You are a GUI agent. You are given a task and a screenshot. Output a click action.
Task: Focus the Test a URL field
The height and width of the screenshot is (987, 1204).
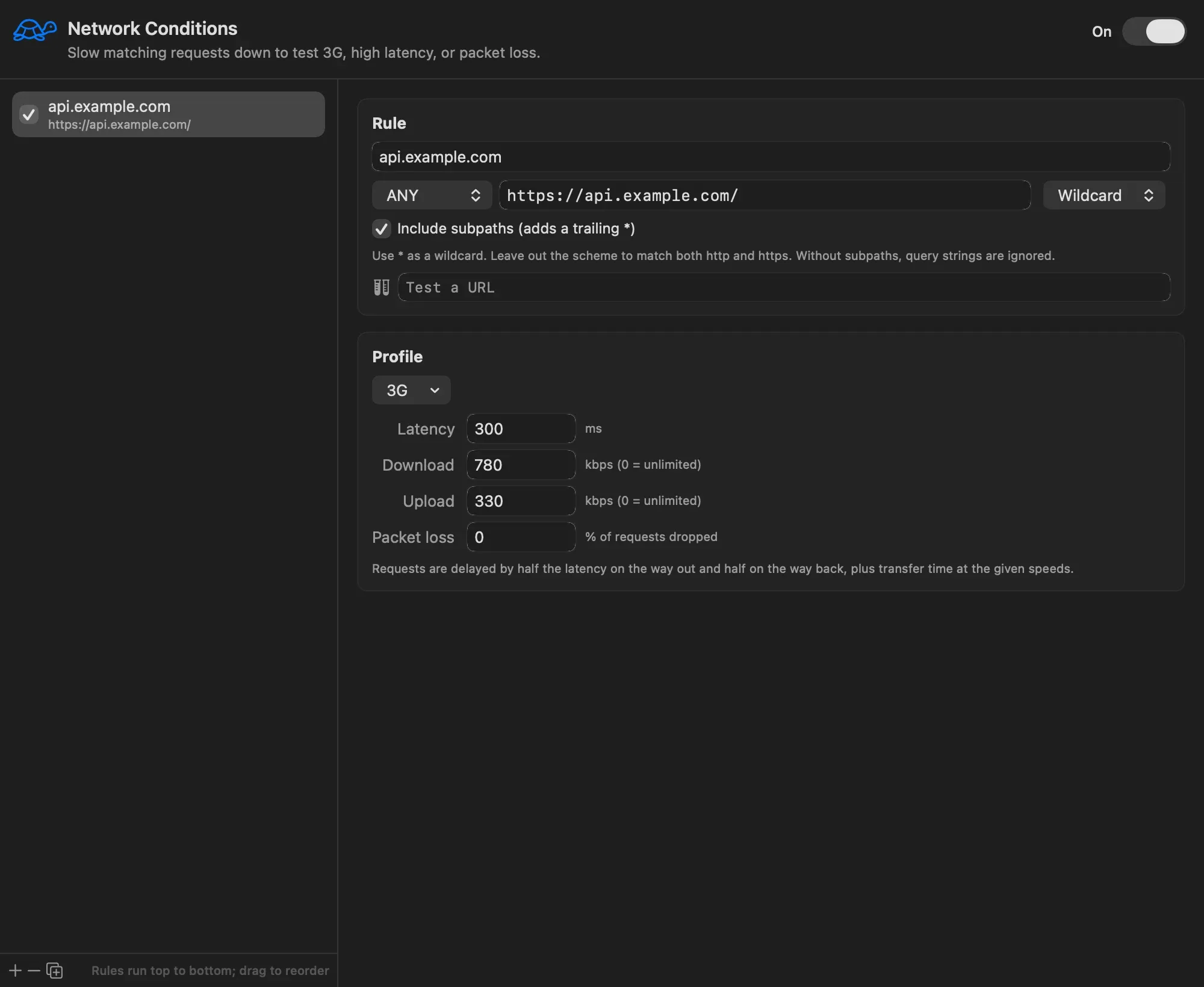(784, 287)
